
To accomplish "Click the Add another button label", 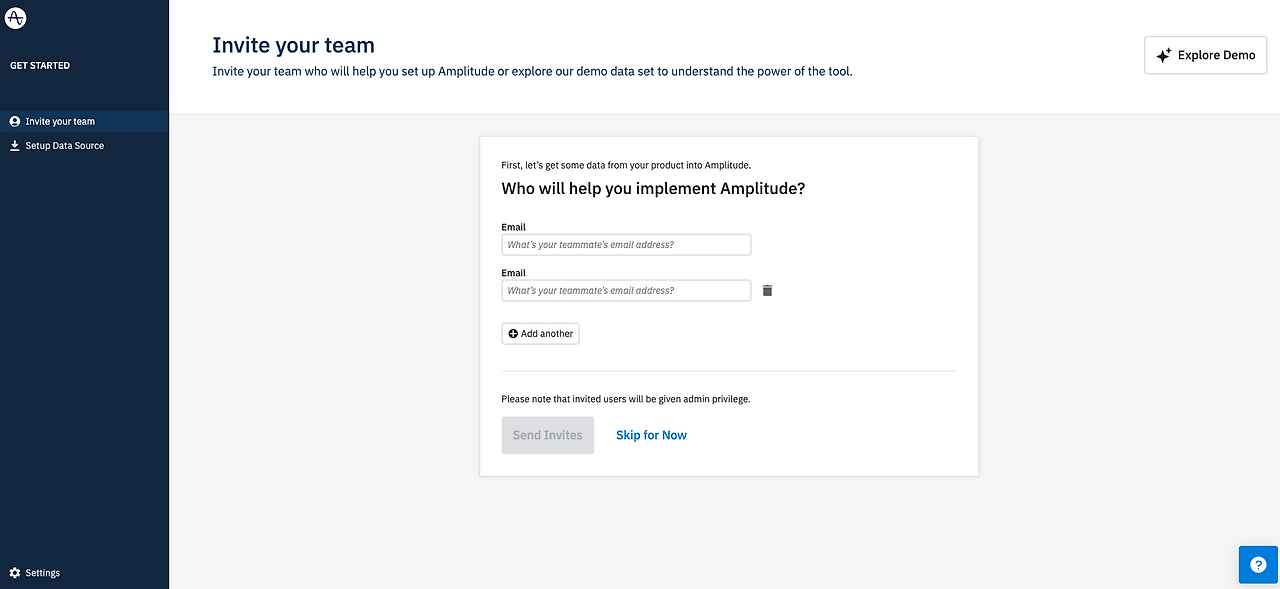I will [547, 334].
